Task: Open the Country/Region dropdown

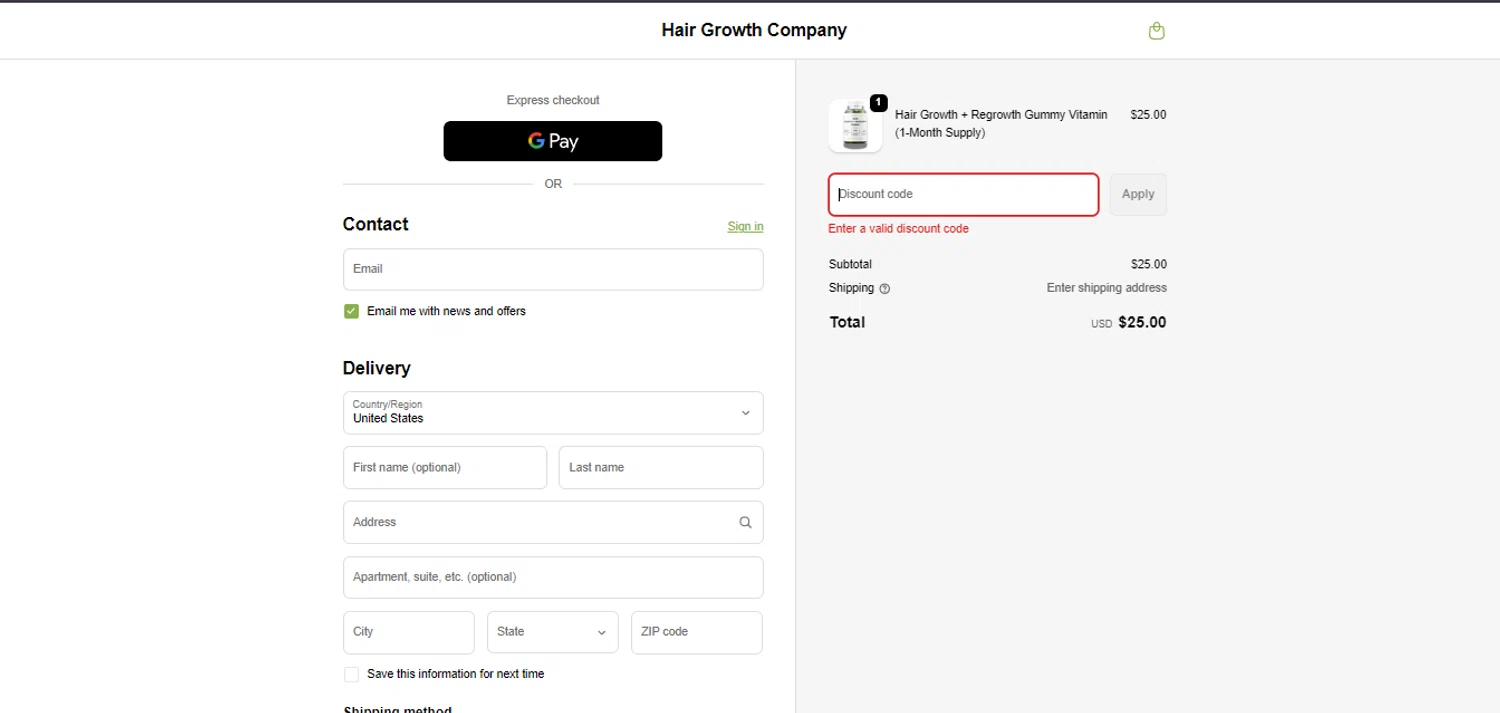Action: point(553,413)
